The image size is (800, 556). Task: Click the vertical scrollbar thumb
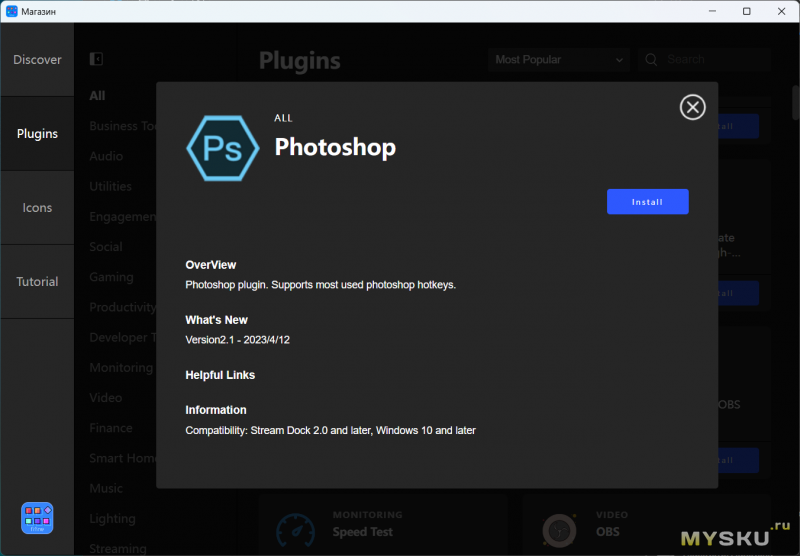click(795, 102)
